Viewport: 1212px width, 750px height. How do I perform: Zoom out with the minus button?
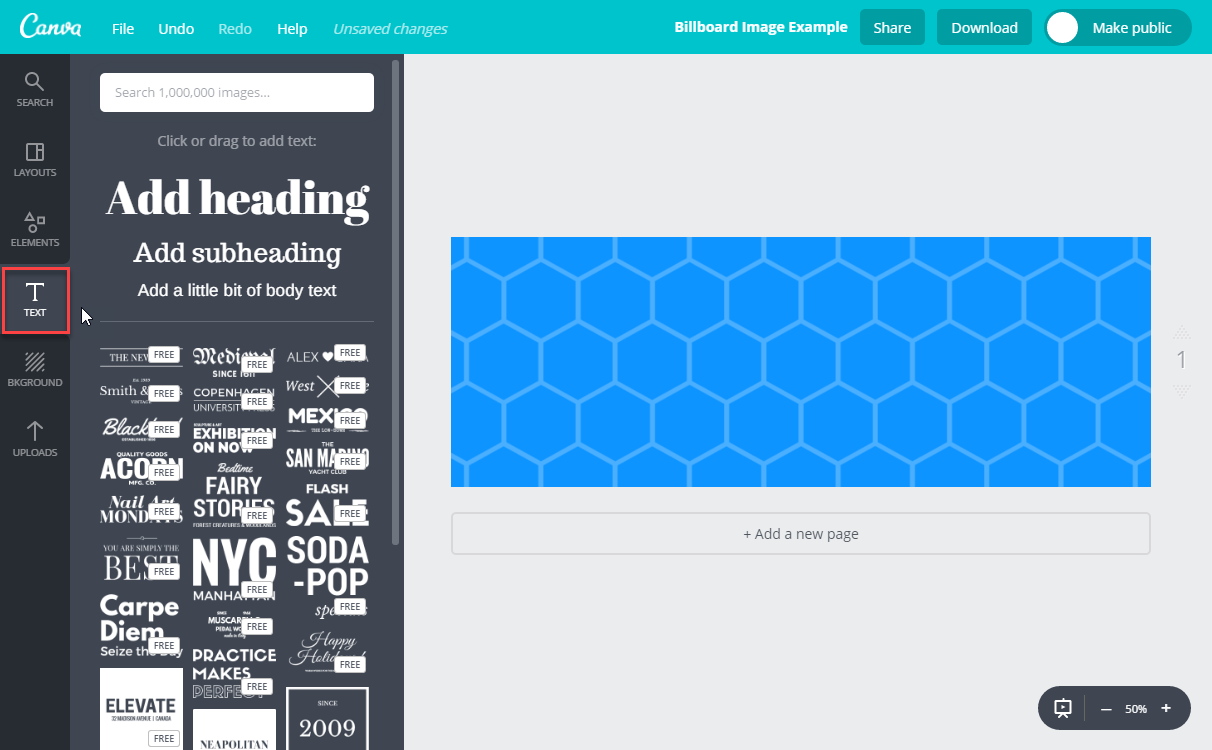point(1106,708)
